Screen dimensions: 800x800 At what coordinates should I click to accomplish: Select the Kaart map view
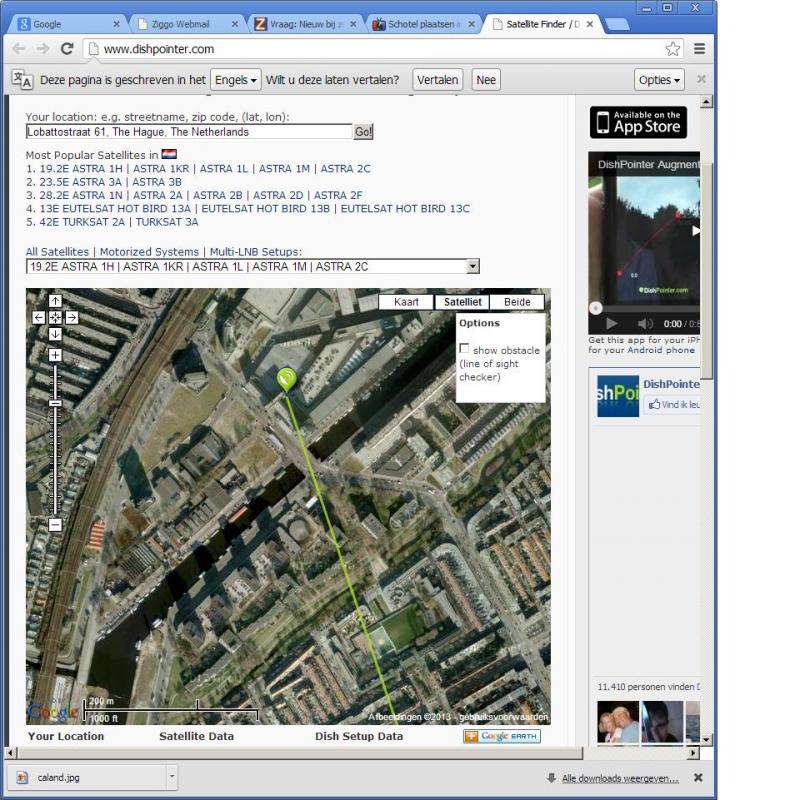pos(406,302)
